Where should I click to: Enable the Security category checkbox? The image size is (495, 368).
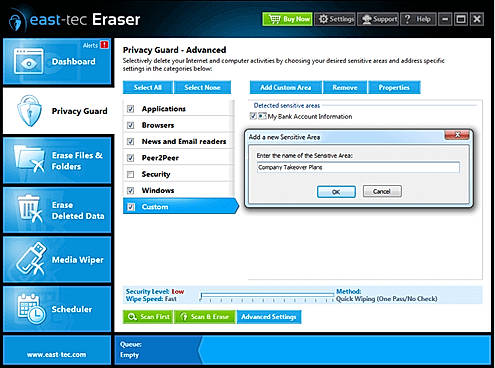[x=131, y=174]
